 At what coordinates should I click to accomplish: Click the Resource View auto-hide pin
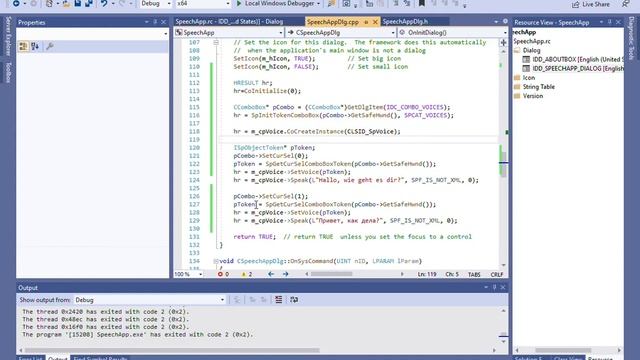tap(610, 22)
